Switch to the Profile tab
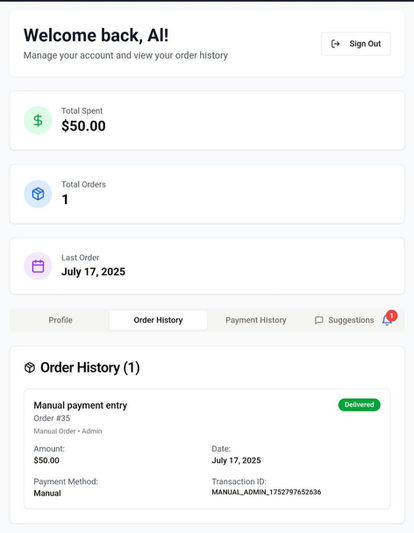This screenshot has width=414, height=533. pos(61,320)
